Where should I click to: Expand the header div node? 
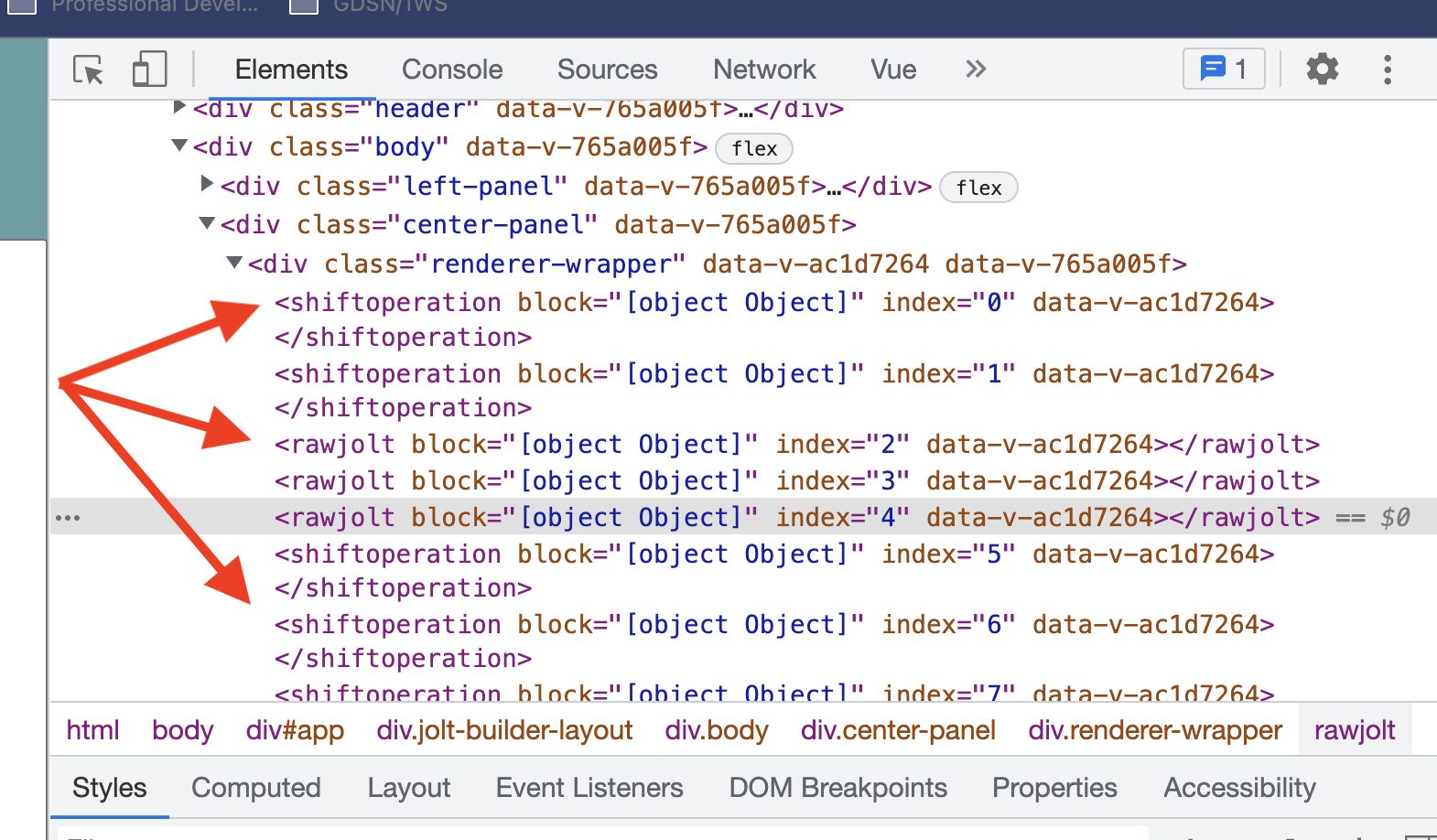tap(180, 108)
